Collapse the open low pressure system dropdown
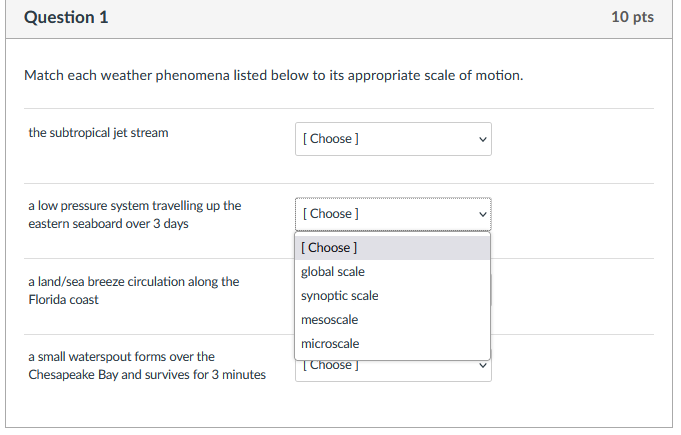Screen dimensions: 681x435 coord(392,214)
